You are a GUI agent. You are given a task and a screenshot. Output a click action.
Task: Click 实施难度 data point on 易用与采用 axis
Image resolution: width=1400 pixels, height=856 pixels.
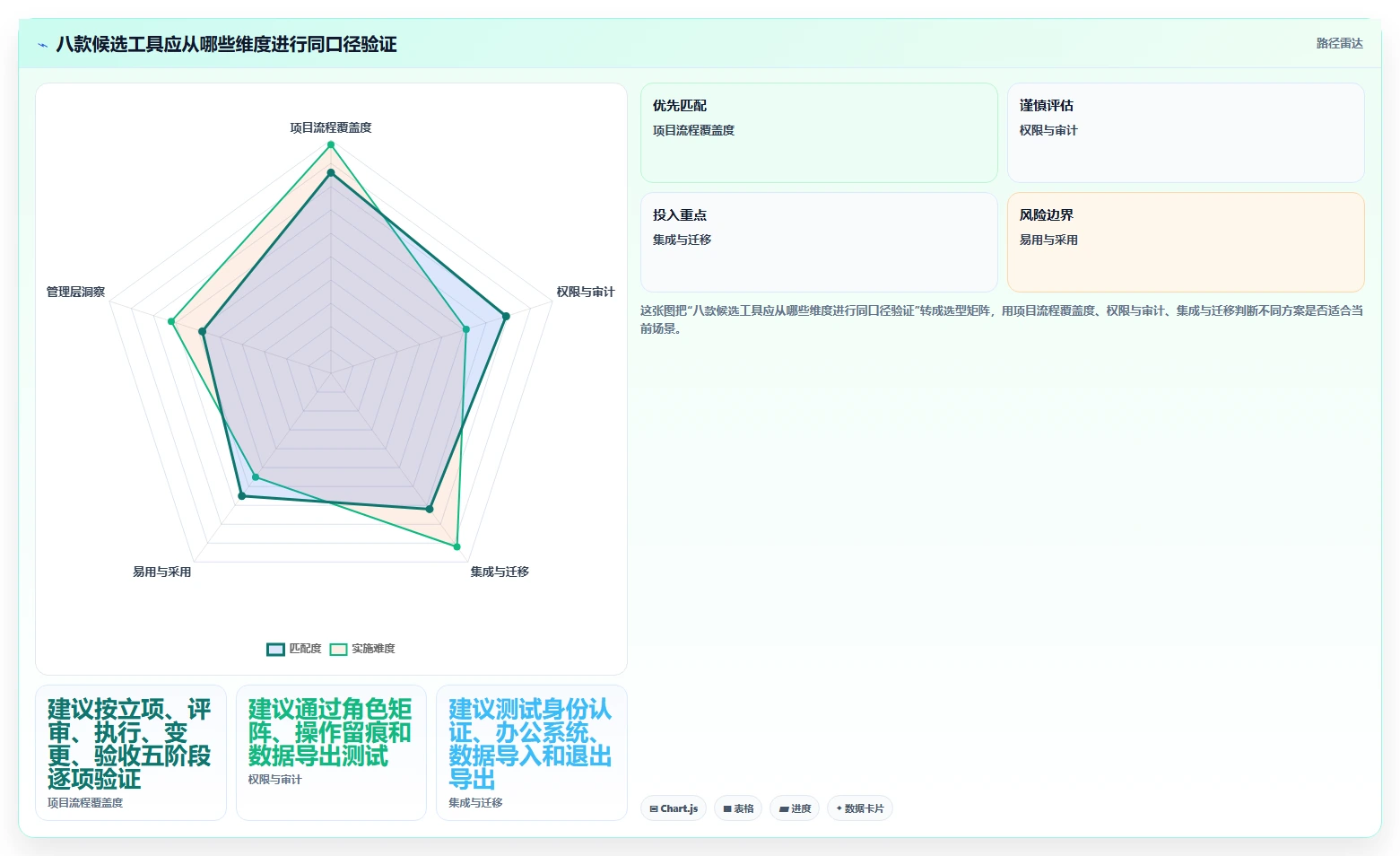256,476
